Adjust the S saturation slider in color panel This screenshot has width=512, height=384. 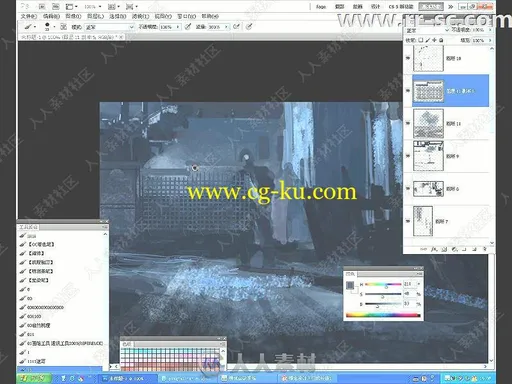coord(383,294)
